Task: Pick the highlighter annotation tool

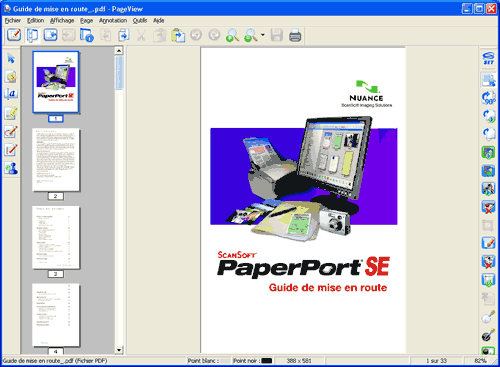Action: (11, 113)
